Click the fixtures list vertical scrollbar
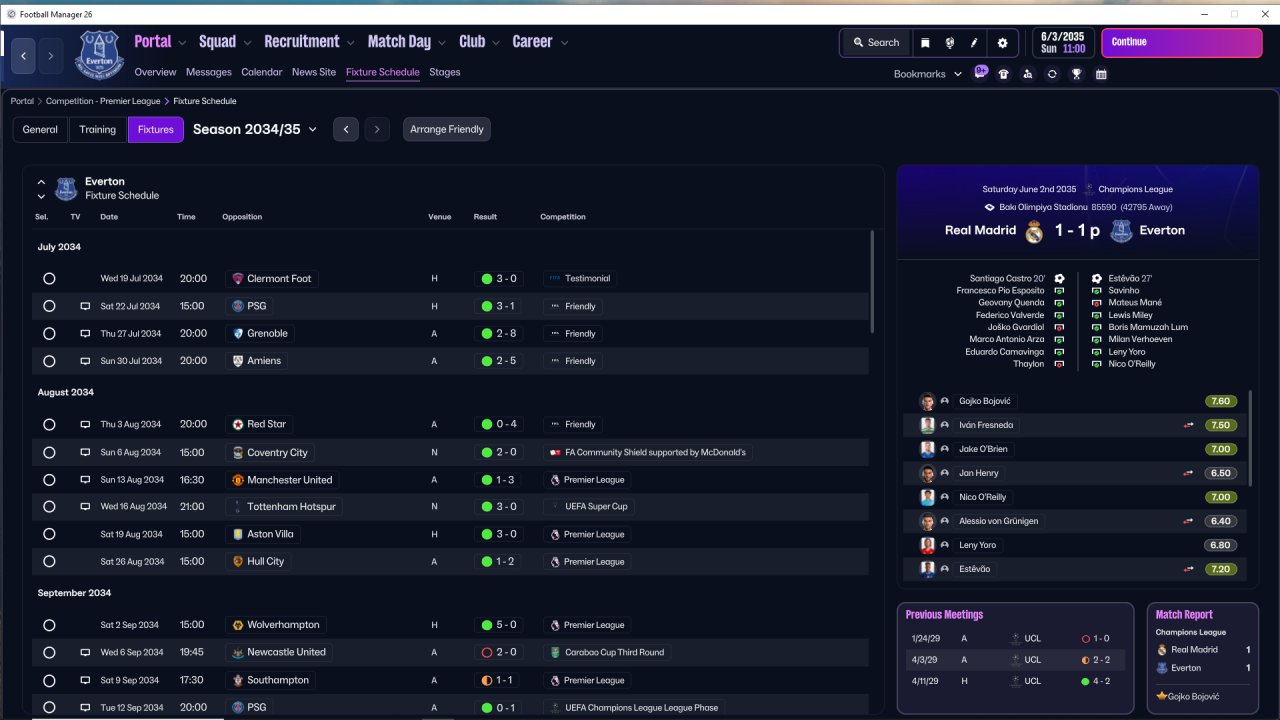1280x720 pixels. pyautogui.click(x=873, y=282)
